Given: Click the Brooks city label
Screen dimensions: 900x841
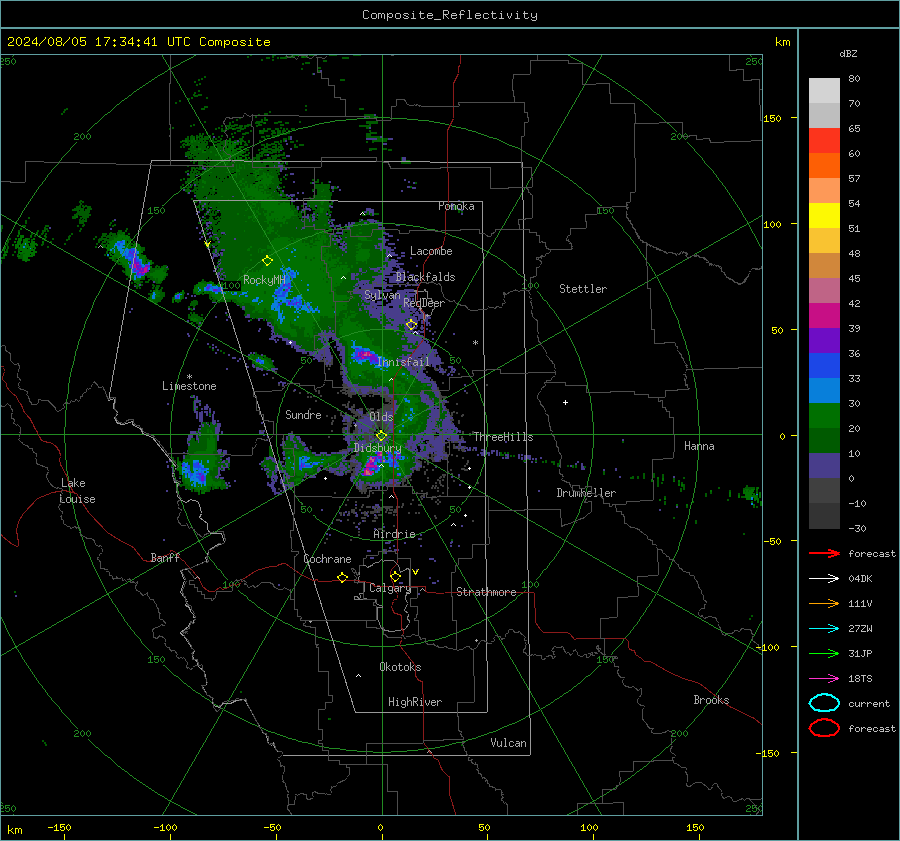Looking at the screenshot, I should pyautogui.click(x=711, y=700).
